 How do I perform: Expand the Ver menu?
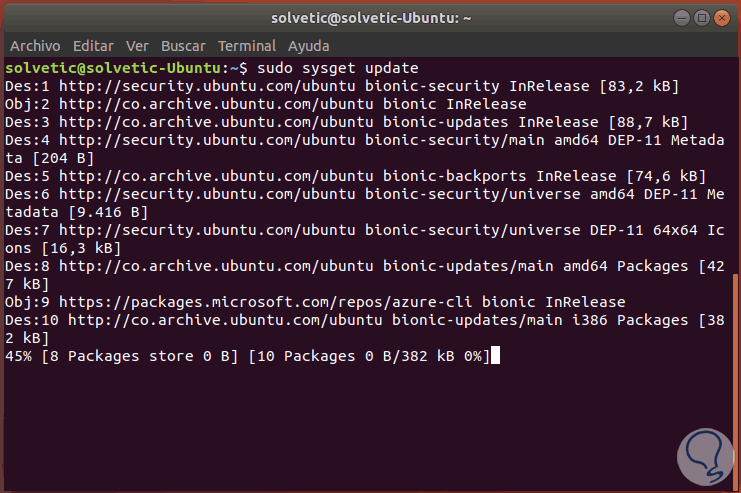coord(138,46)
